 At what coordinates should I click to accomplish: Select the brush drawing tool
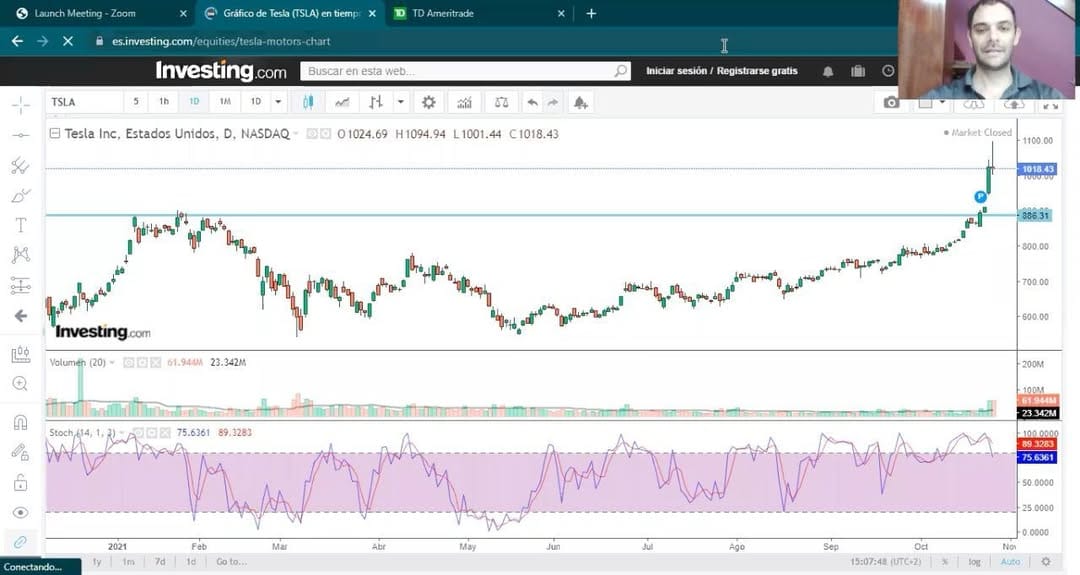pyautogui.click(x=21, y=196)
